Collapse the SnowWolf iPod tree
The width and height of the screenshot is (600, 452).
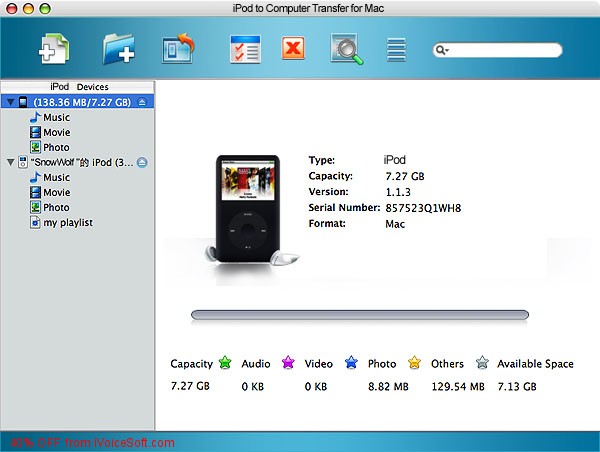click(11, 162)
